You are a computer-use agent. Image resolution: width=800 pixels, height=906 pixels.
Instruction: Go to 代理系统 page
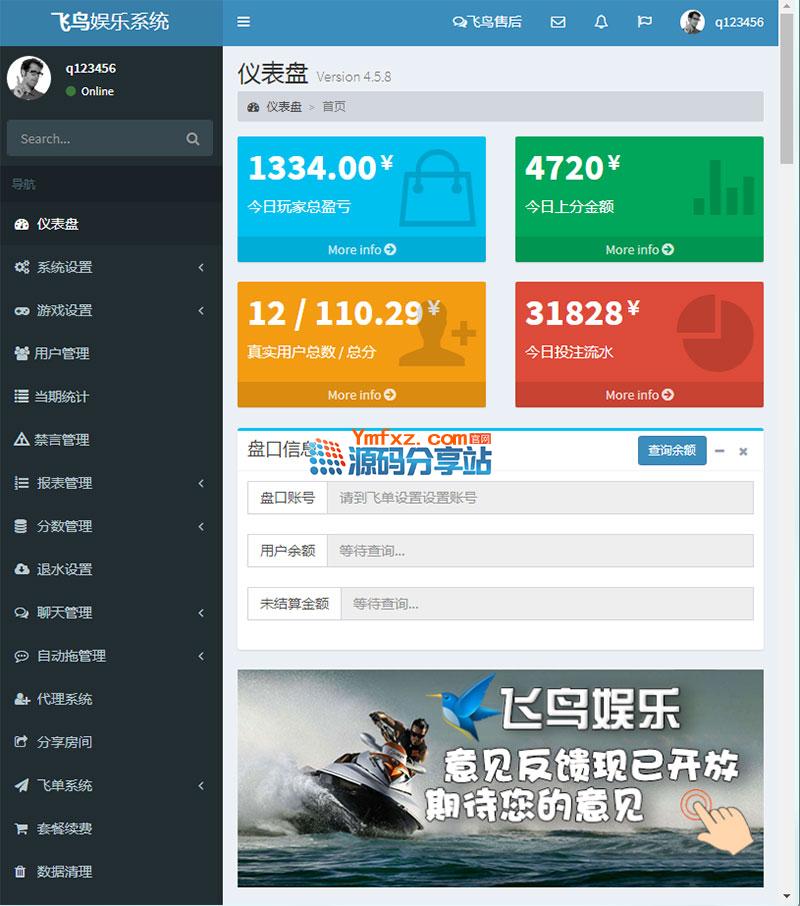coord(64,699)
